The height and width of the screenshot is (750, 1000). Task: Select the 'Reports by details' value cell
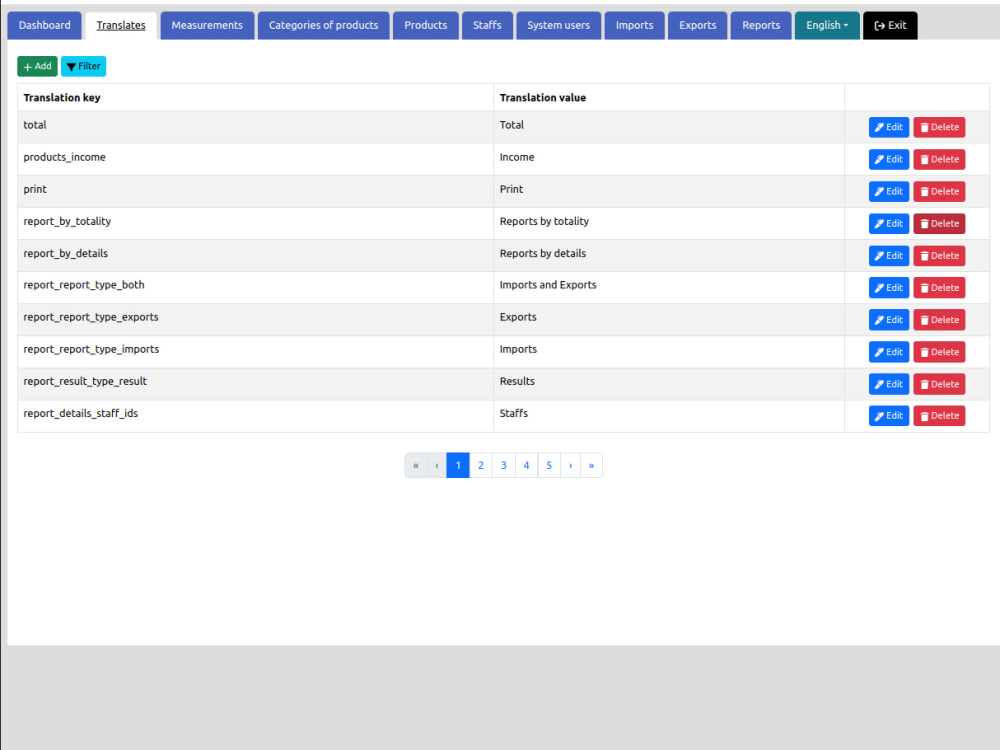tap(669, 256)
